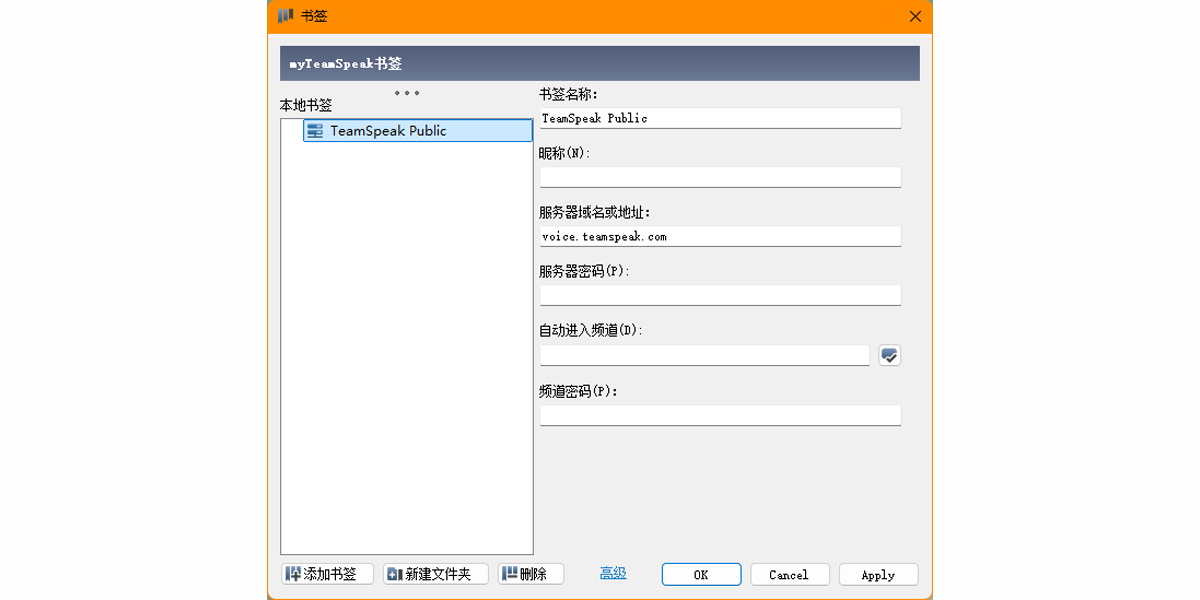
Task: Click the empty 昵称 nickname field
Action: 719,176
